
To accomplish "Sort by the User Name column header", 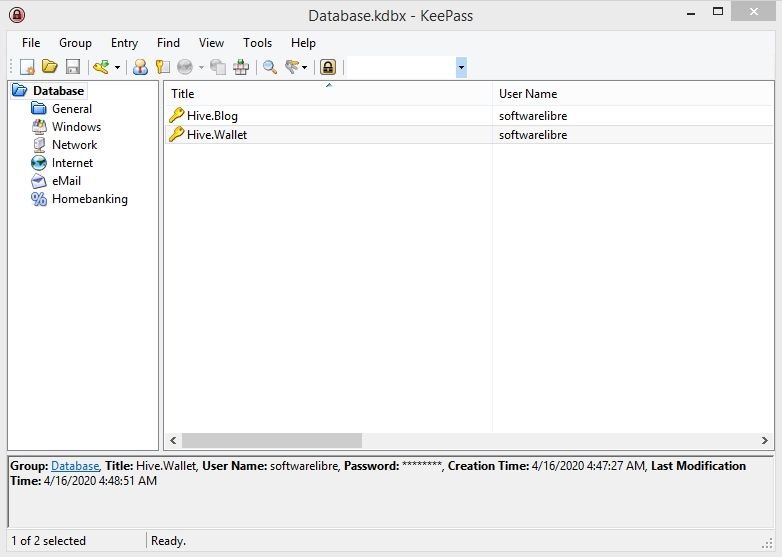I will [633, 94].
